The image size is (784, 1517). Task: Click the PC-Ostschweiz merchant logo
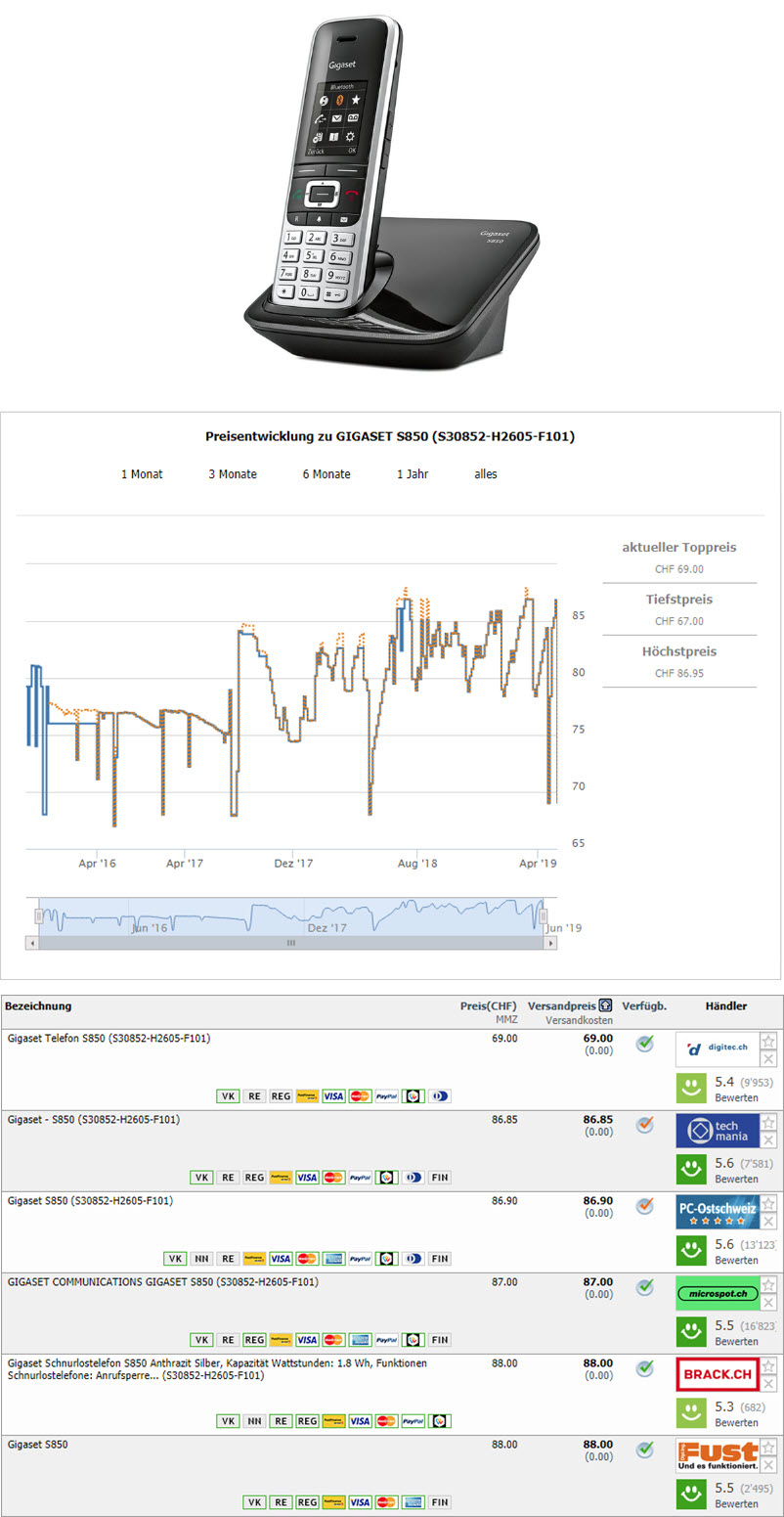pyautogui.click(x=717, y=1212)
